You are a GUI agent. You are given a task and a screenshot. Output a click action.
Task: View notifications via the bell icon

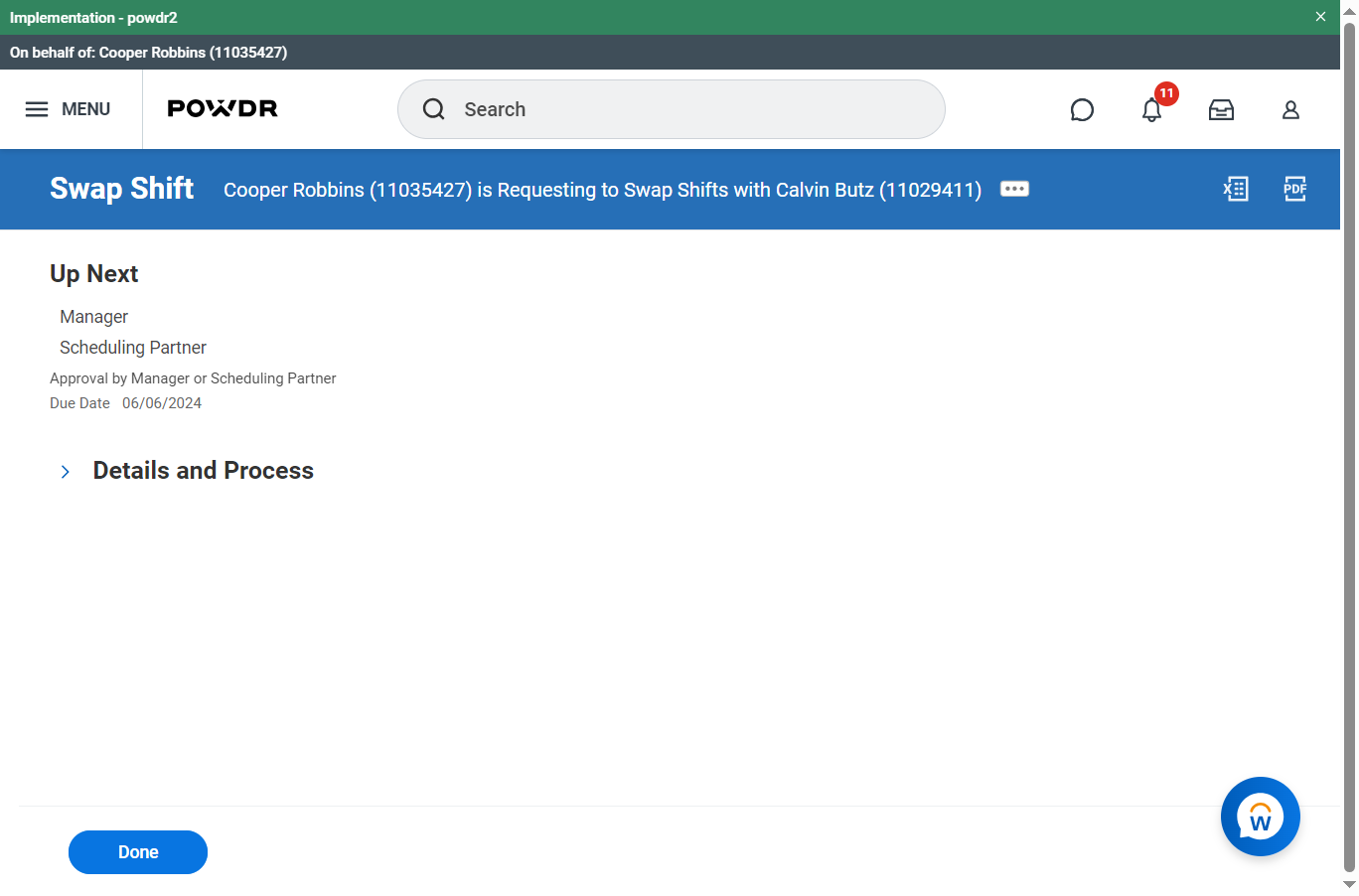pyautogui.click(x=1152, y=110)
